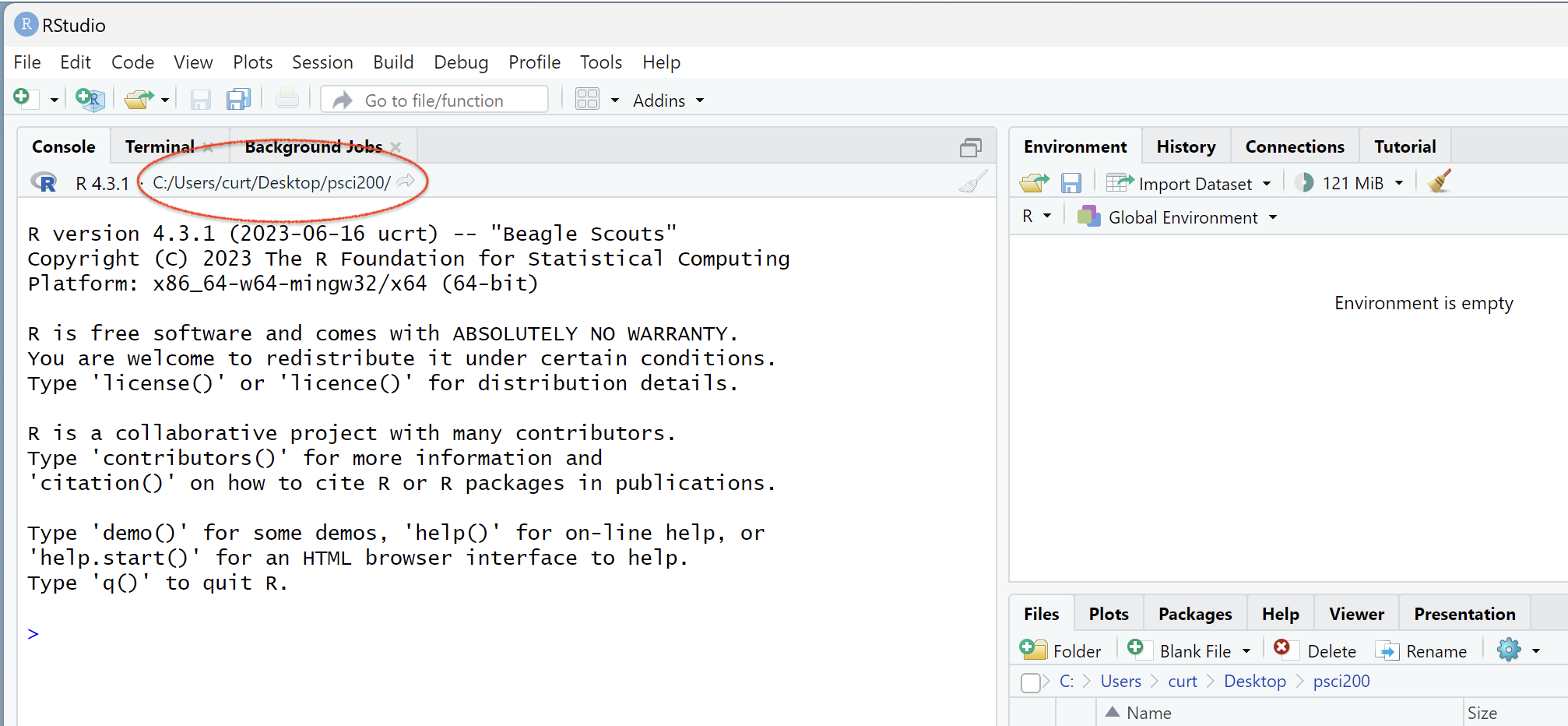Switch to the Presentation tab
Image resolution: width=1568 pixels, height=726 pixels.
click(1464, 614)
